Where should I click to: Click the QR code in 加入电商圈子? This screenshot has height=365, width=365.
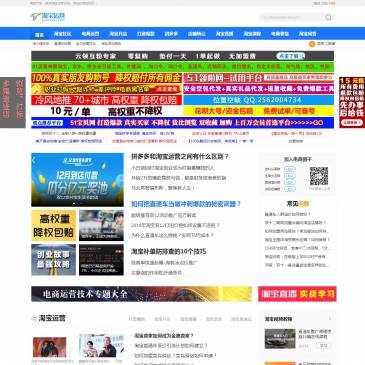[x=319, y=176]
